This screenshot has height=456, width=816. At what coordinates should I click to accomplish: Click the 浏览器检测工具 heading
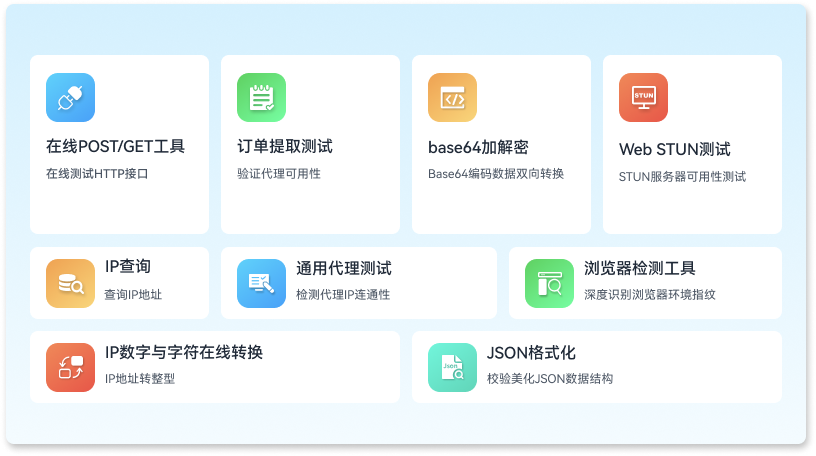coord(639,268)
